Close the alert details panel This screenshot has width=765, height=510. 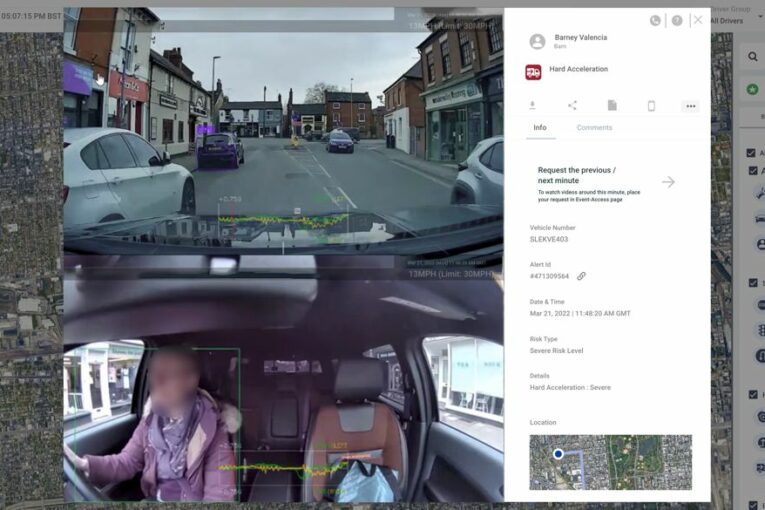698,20
